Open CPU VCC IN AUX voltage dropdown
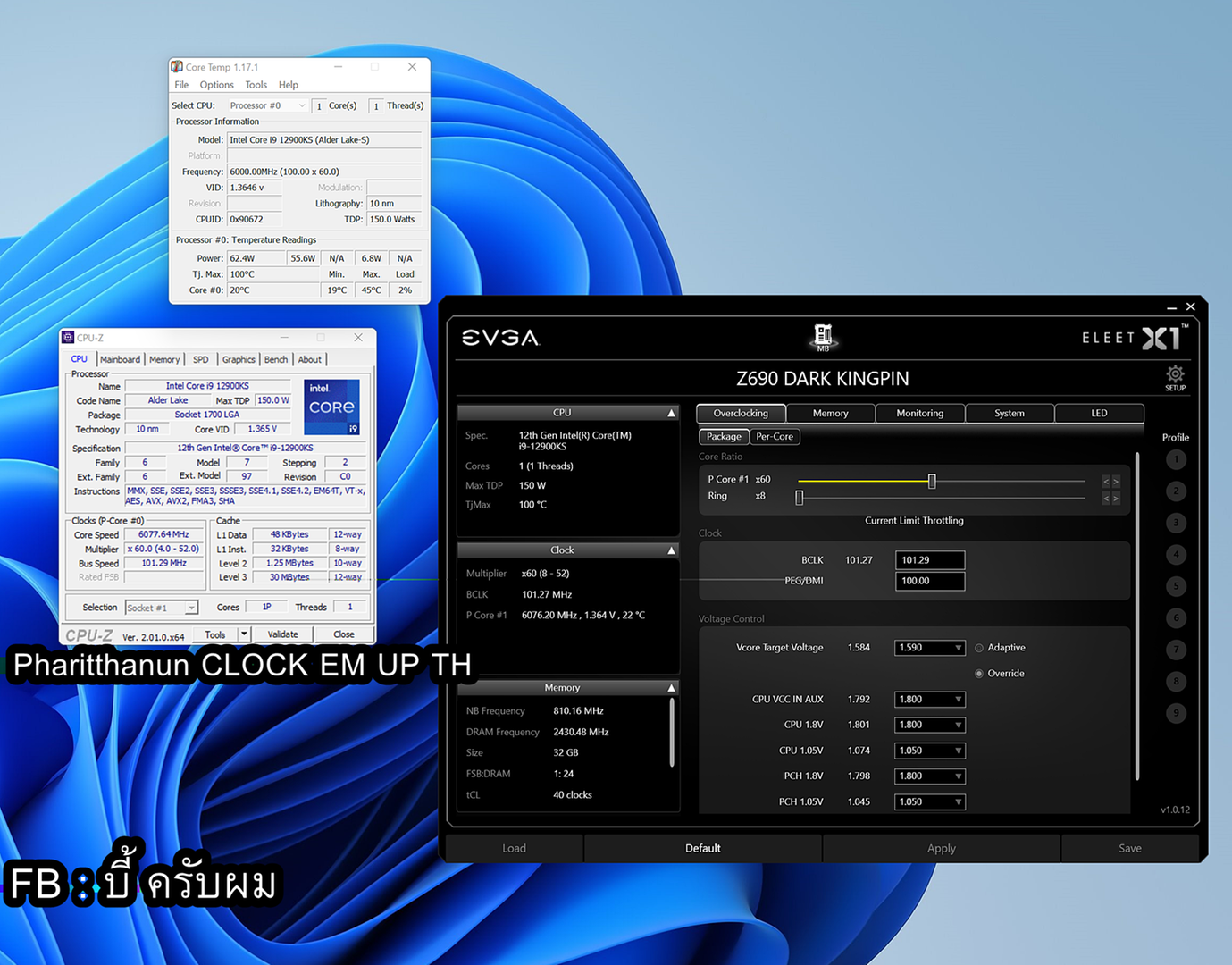The height and width of the screenshot is (965, 1232). point(958,700)
